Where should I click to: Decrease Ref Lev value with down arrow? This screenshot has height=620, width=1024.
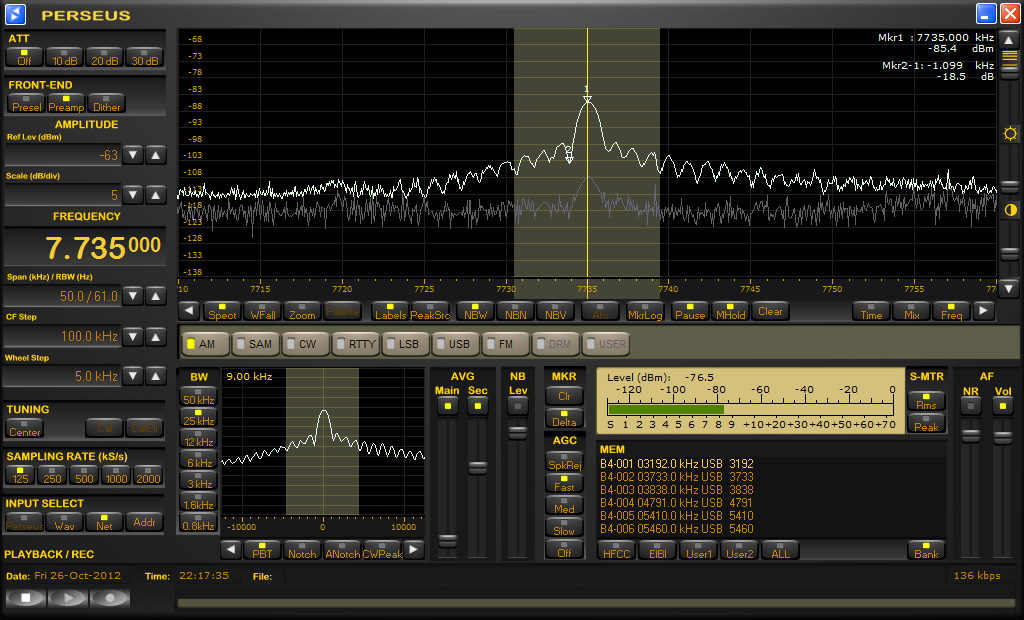(133, 155)
